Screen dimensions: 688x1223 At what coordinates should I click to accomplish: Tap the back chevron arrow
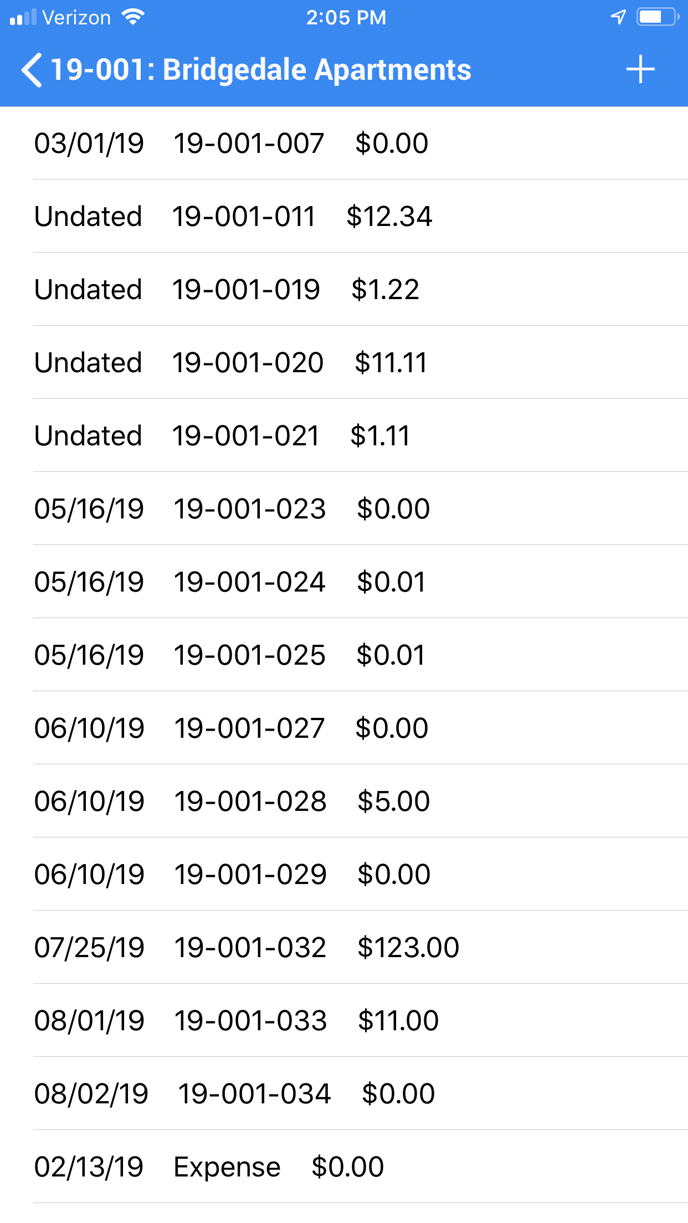(x=32, y=70)
